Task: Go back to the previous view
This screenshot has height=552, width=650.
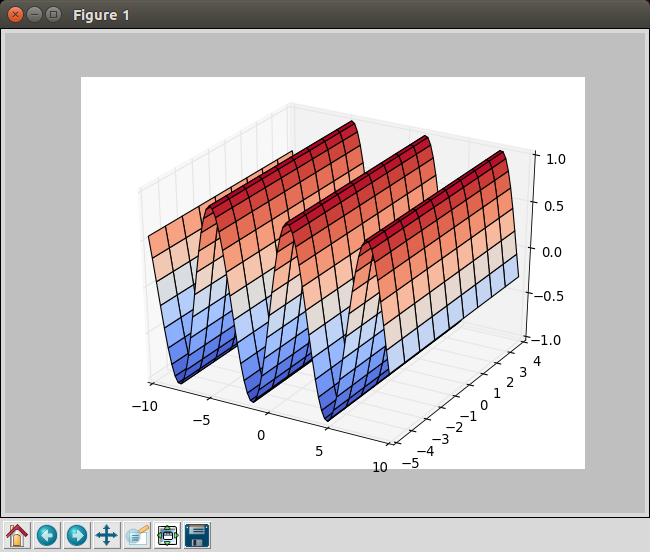Action: point(47,535)
